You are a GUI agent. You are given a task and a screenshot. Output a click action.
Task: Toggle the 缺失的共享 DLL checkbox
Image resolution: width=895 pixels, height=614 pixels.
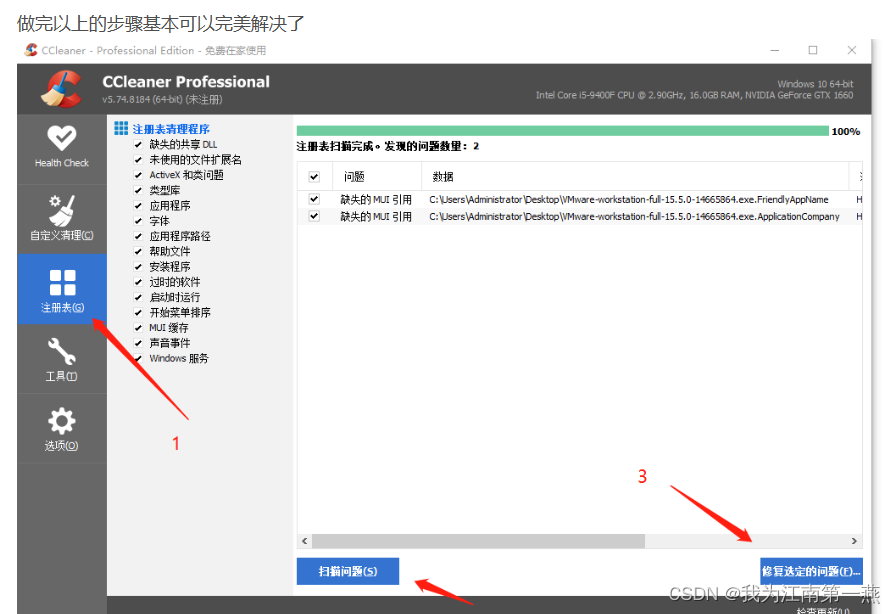point(138,144)
